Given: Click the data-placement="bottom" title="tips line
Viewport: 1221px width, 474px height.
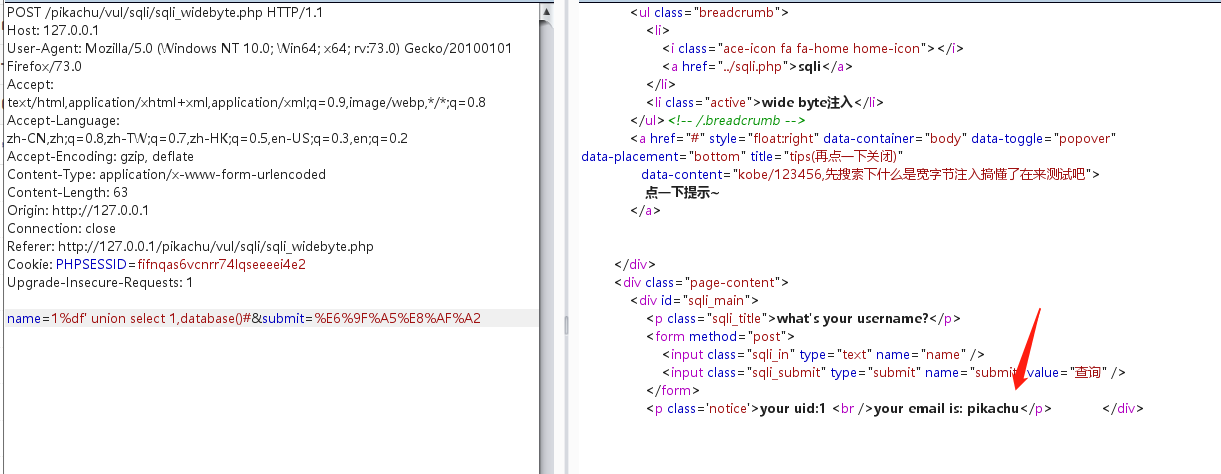Looking at the screenshot, I should coord(742,156).
